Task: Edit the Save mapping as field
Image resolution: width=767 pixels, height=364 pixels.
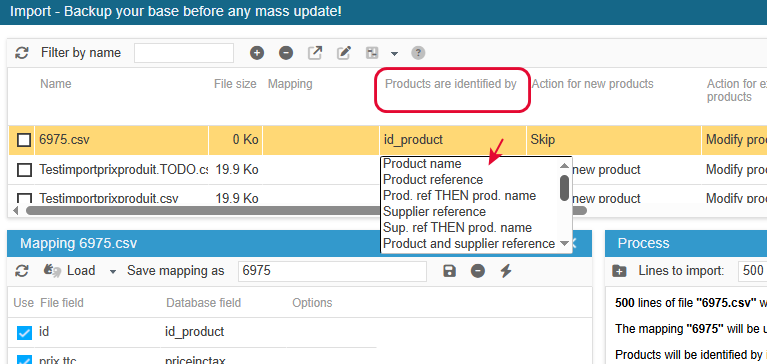Action: [332, 271]
